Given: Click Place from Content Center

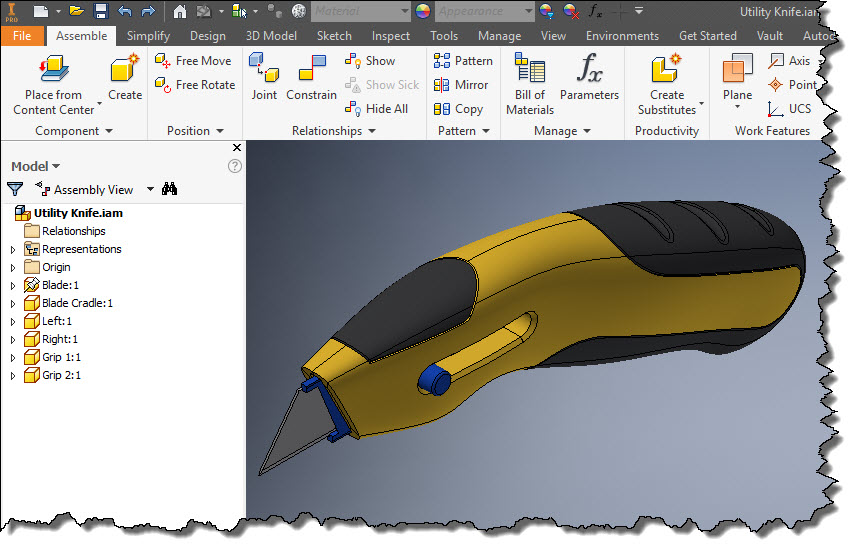Looking at the screenshot, I should coord(54,85).
